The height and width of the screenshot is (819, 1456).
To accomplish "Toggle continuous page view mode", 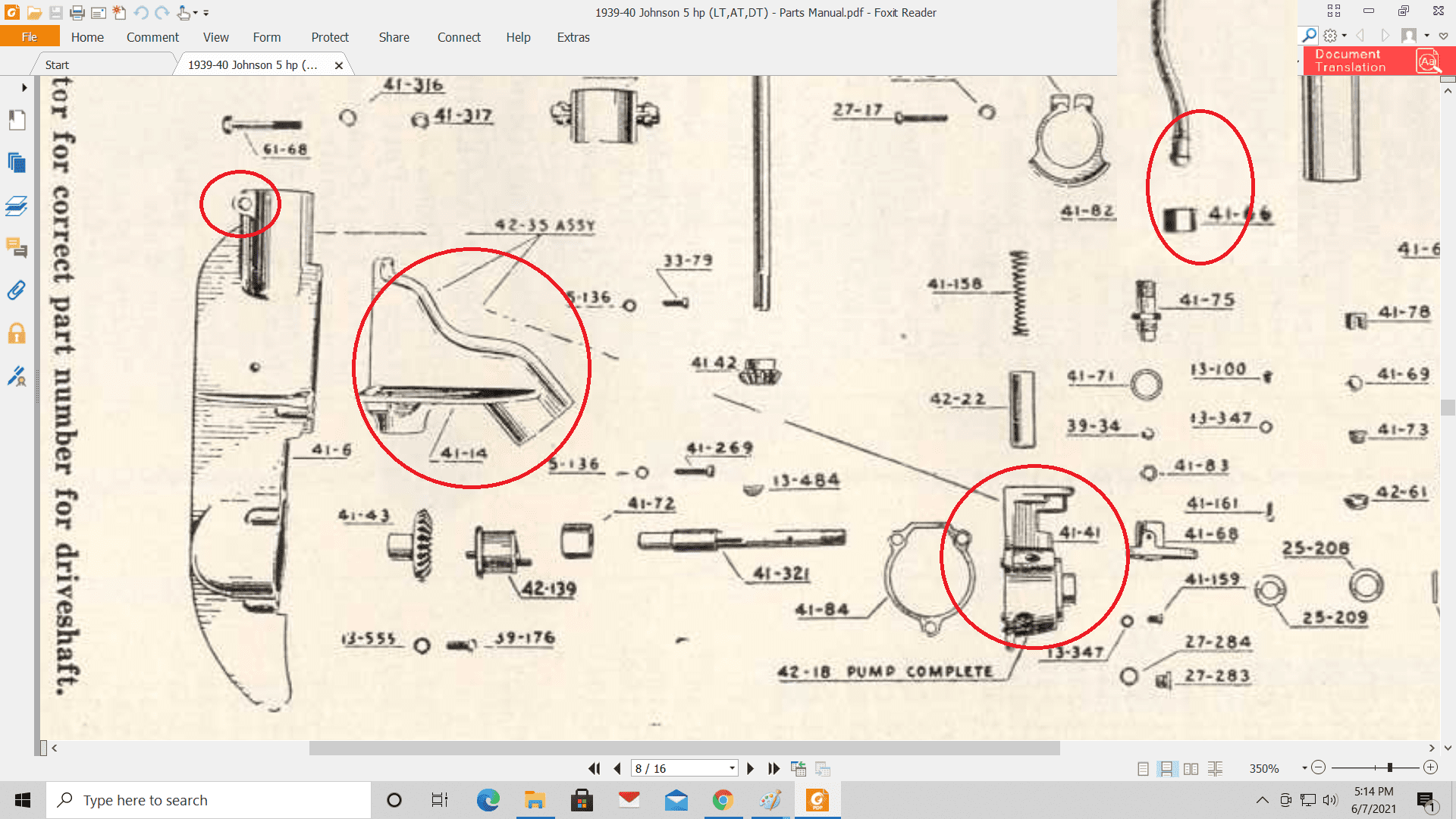I will (1167, 768).
